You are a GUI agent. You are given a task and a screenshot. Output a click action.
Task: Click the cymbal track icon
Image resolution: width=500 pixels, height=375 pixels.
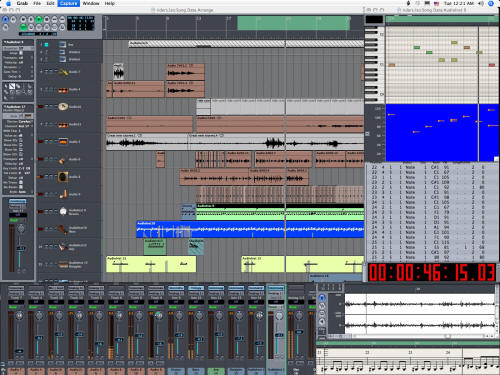coord(63,107)
